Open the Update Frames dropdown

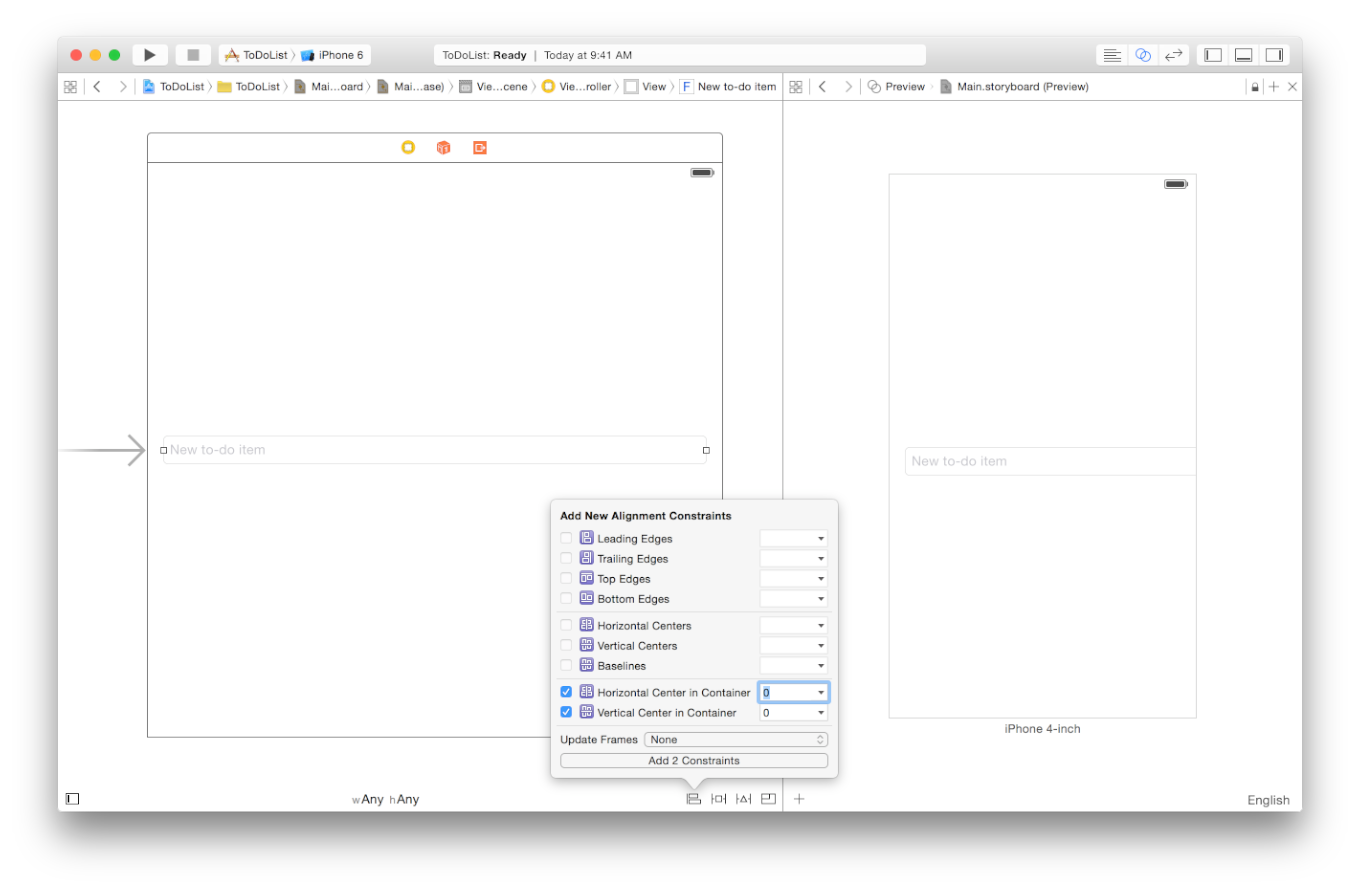coord(736,740)
